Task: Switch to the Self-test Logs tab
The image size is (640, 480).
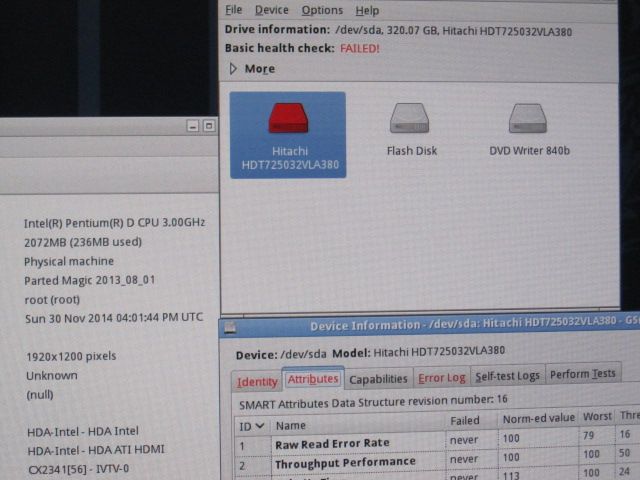Action: pos(507,376)
